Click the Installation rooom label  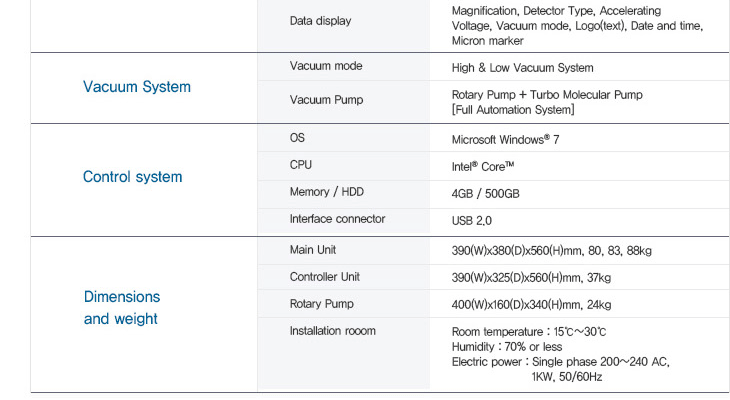(x=332, y=331)
